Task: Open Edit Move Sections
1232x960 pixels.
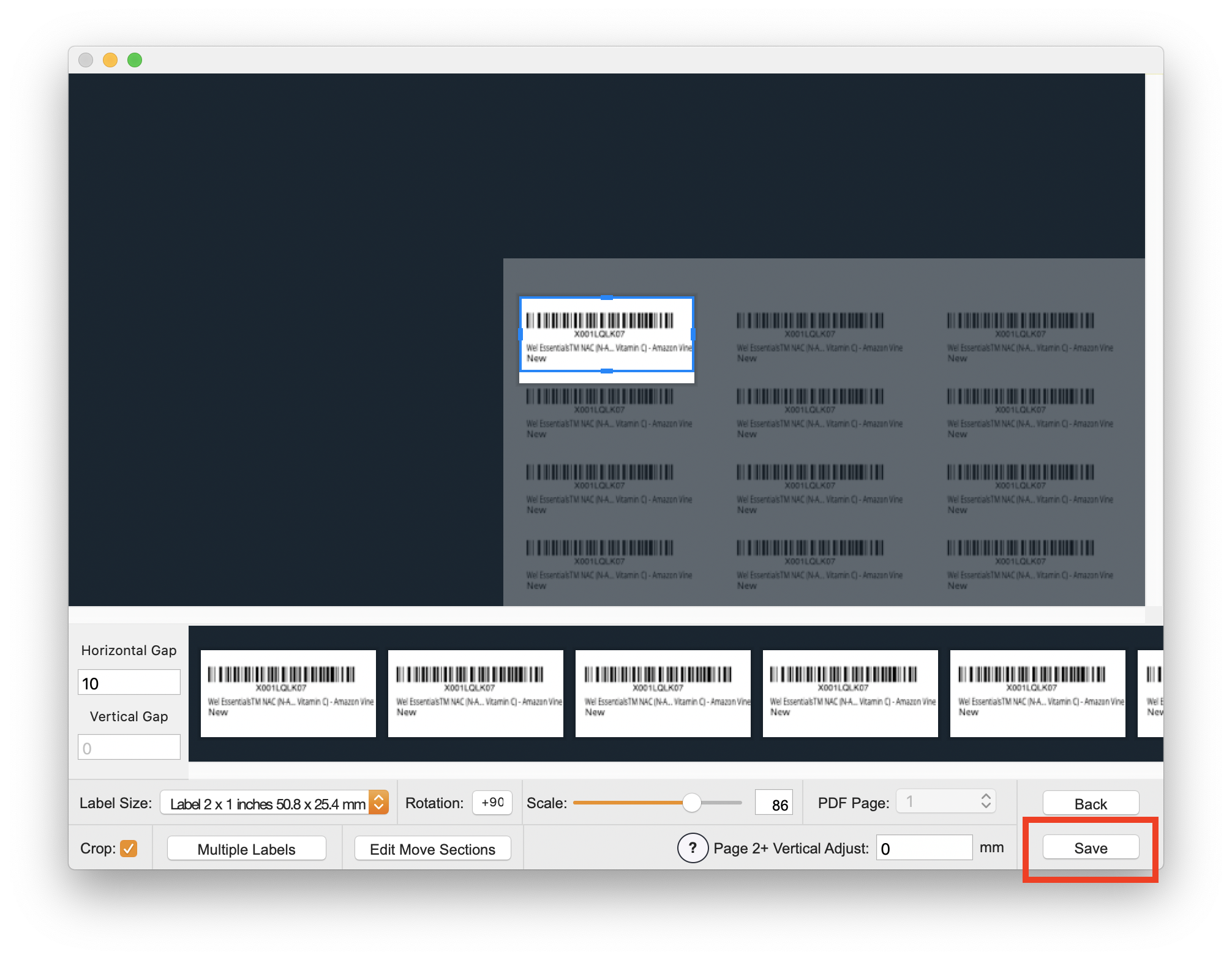Action: (432, 849)
